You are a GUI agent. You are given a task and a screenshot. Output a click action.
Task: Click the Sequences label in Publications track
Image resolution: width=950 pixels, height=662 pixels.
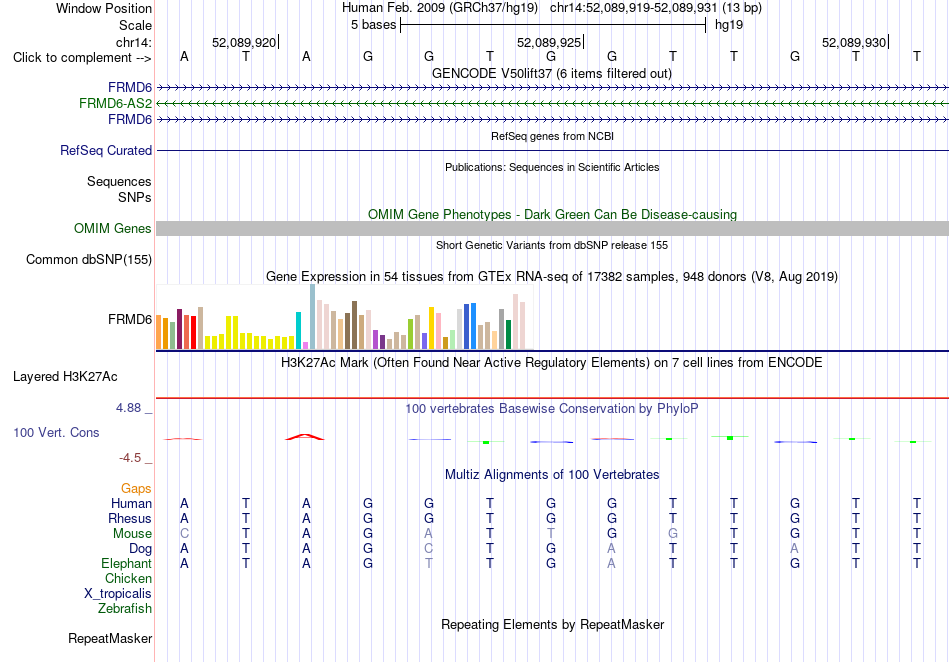119,182
